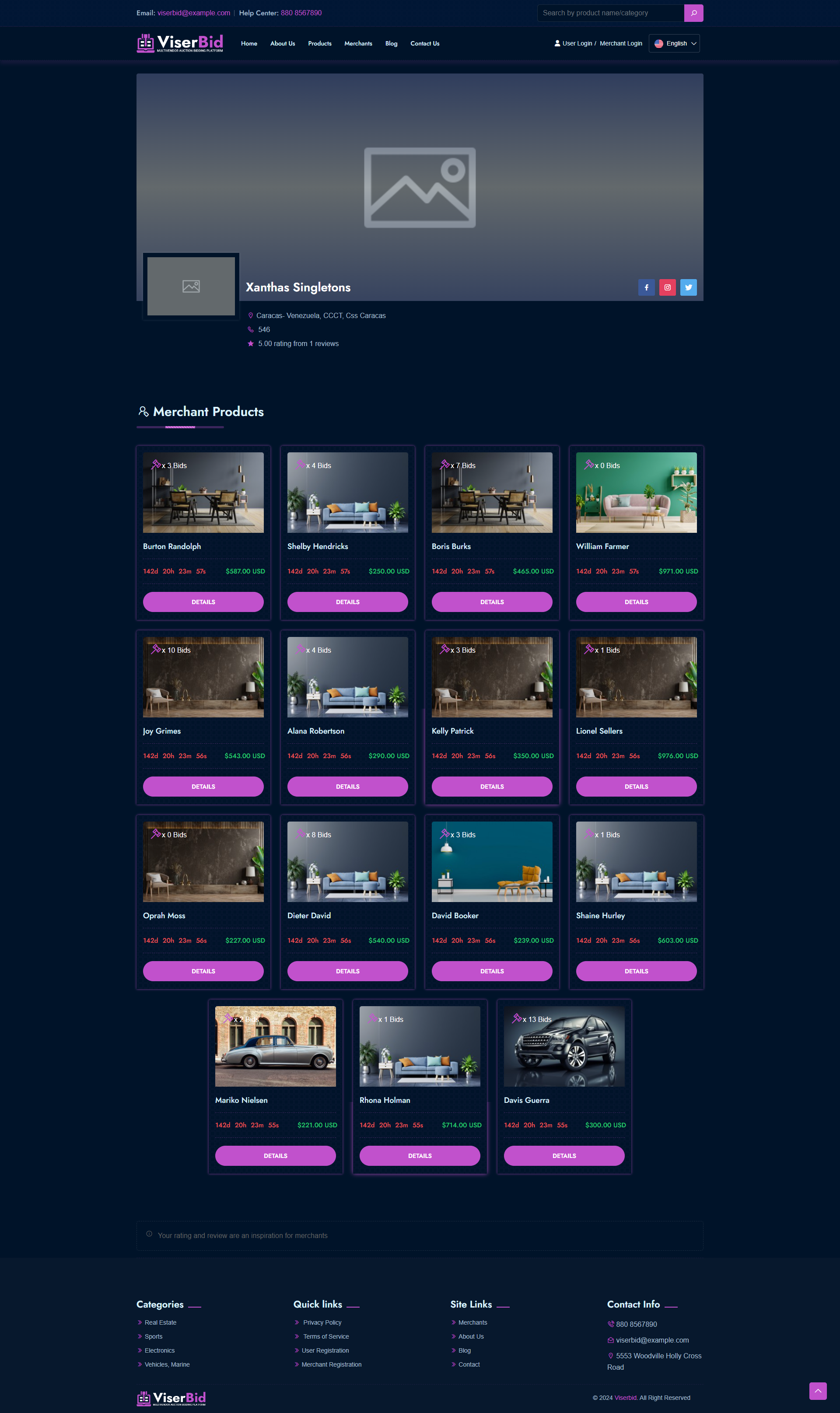Click Details for Burton Randolph product
The height and width of the screenshot is (1413, 840).
coord(203,602)
